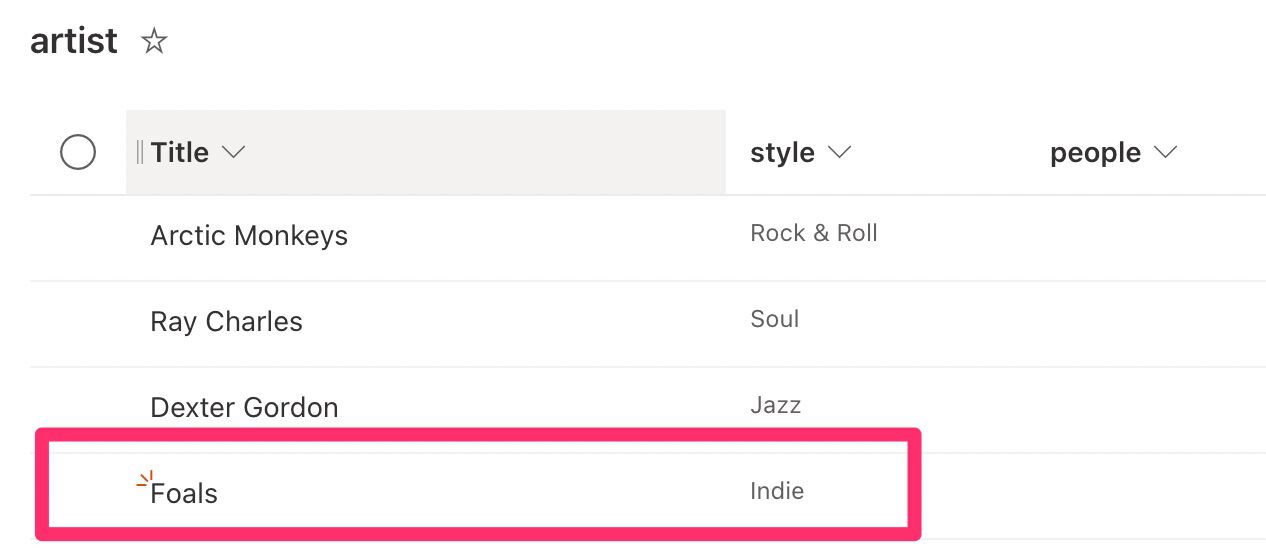Click the people column header label

click(x=1095, y=153)
